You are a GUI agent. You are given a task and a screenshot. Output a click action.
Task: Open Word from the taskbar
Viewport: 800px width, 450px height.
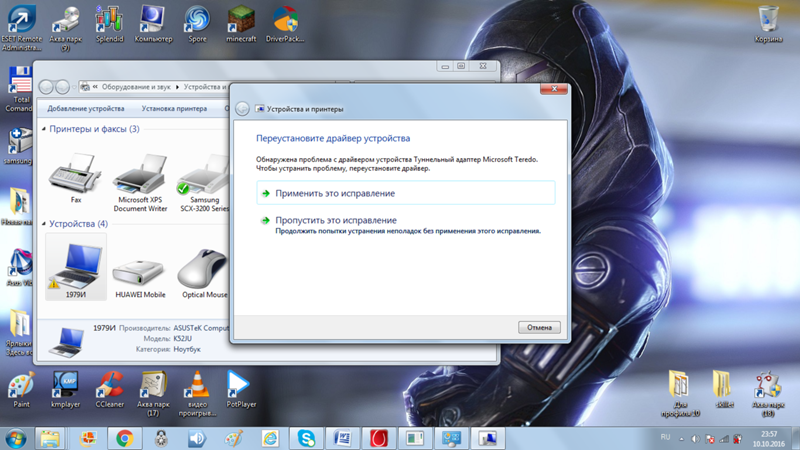(342, 438)
